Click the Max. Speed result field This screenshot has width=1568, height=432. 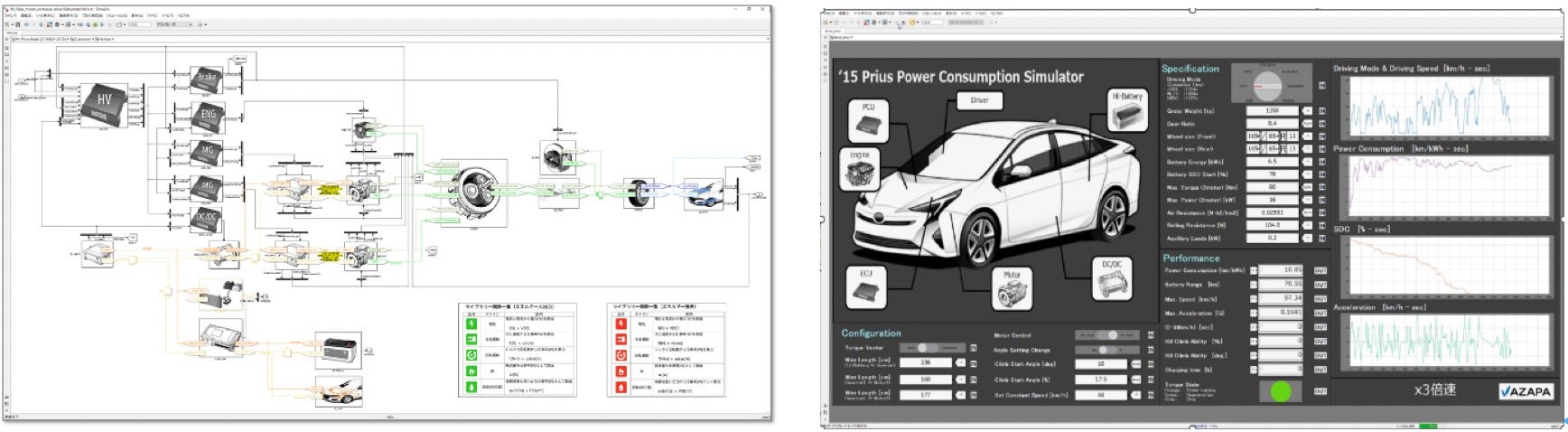[x=1280, y=298]
